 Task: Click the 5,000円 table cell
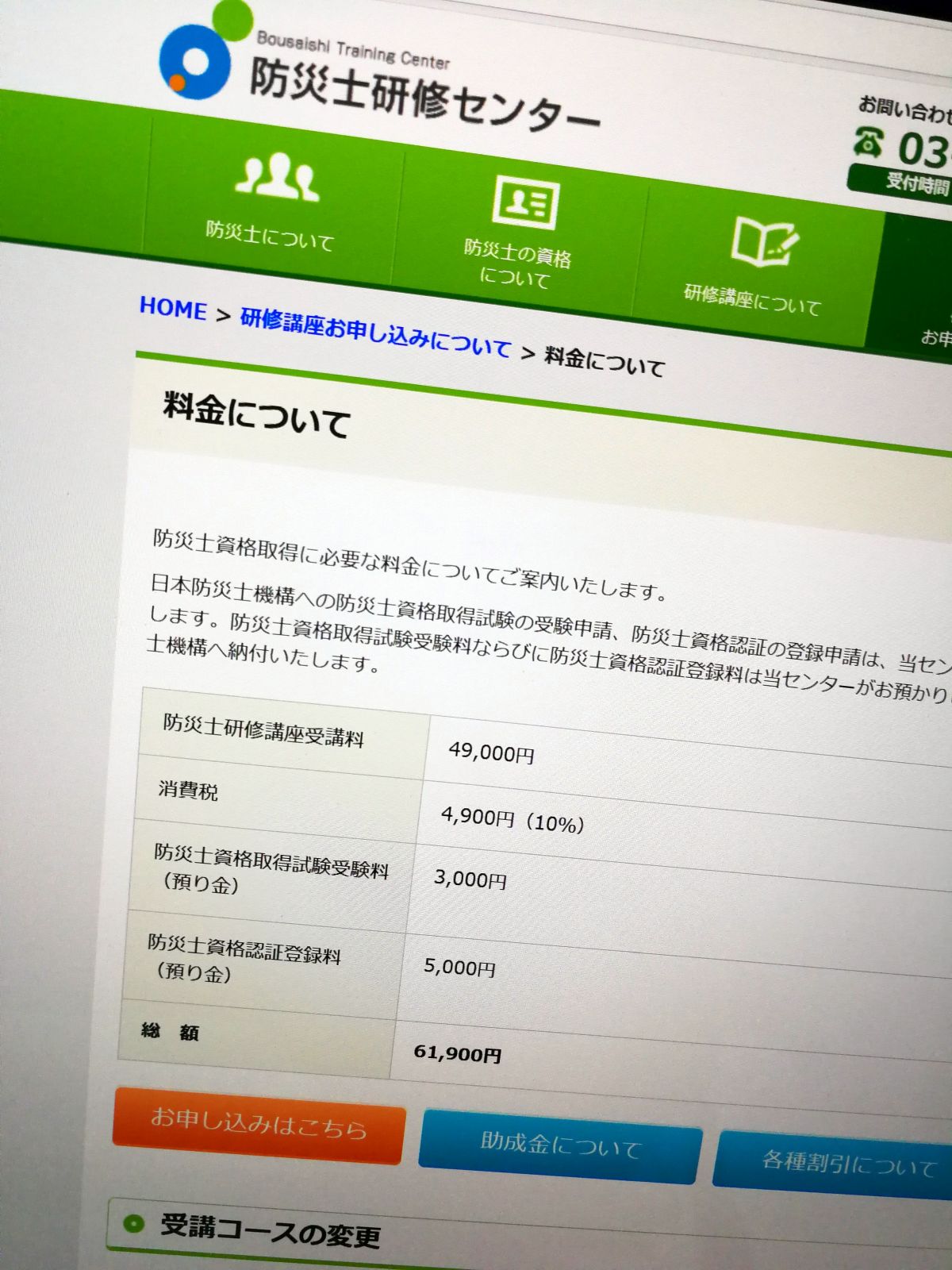coord(459,967)
